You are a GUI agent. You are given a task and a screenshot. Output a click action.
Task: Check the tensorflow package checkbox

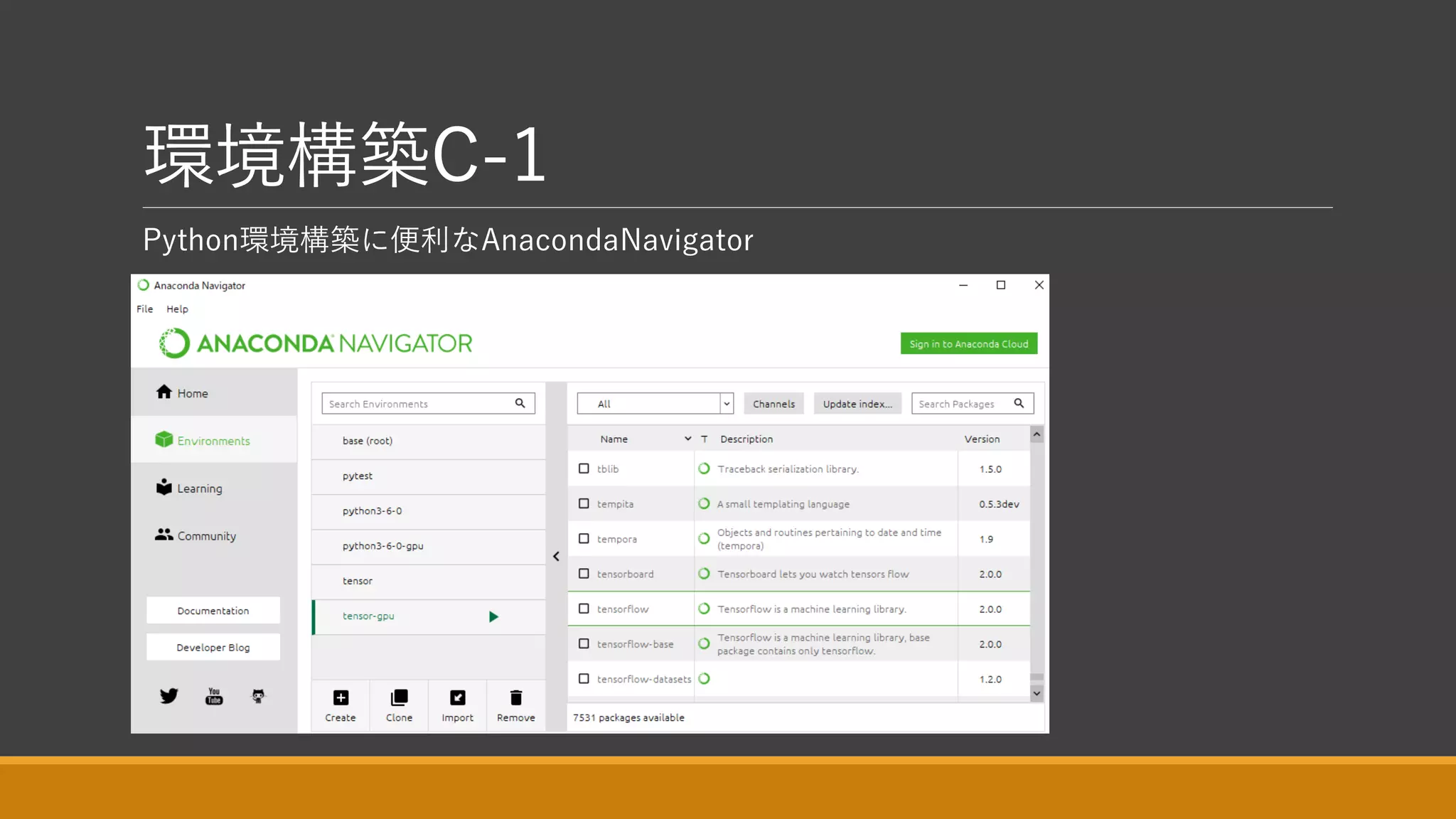(584, 609)
